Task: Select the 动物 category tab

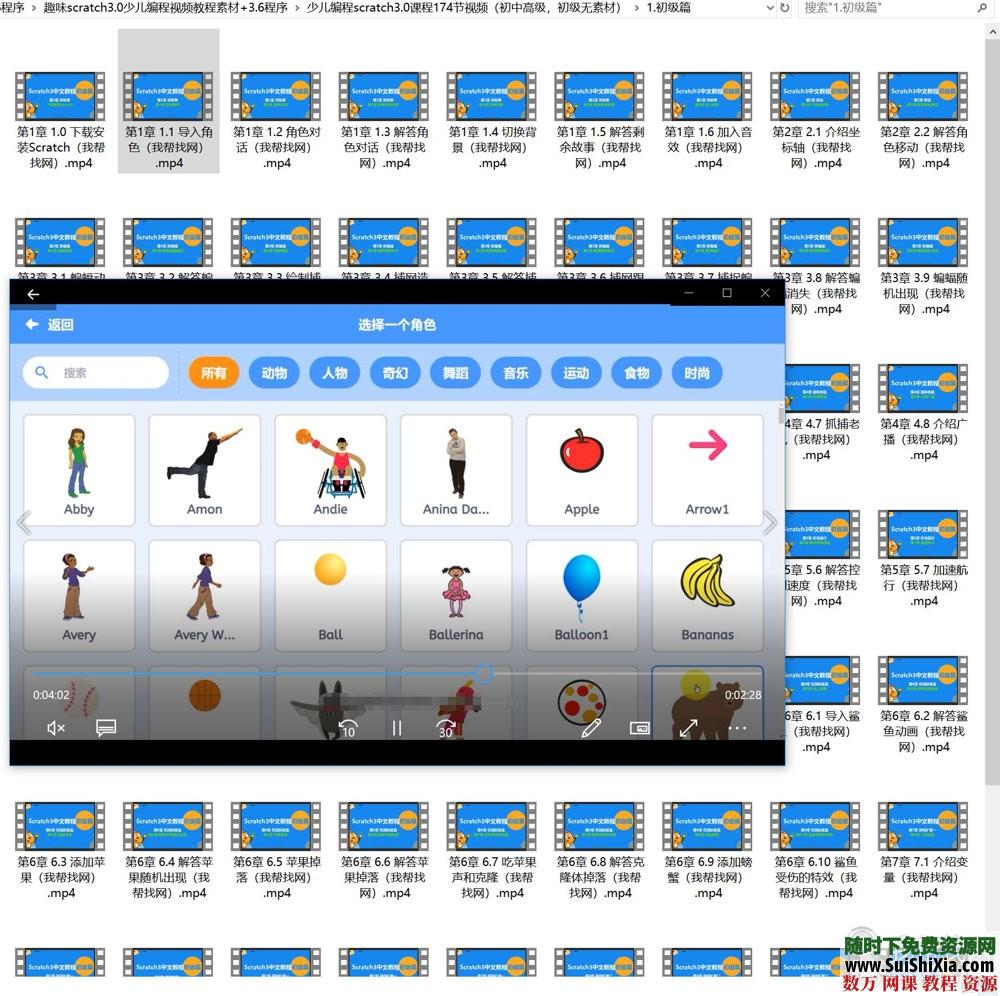Action: 274,373
